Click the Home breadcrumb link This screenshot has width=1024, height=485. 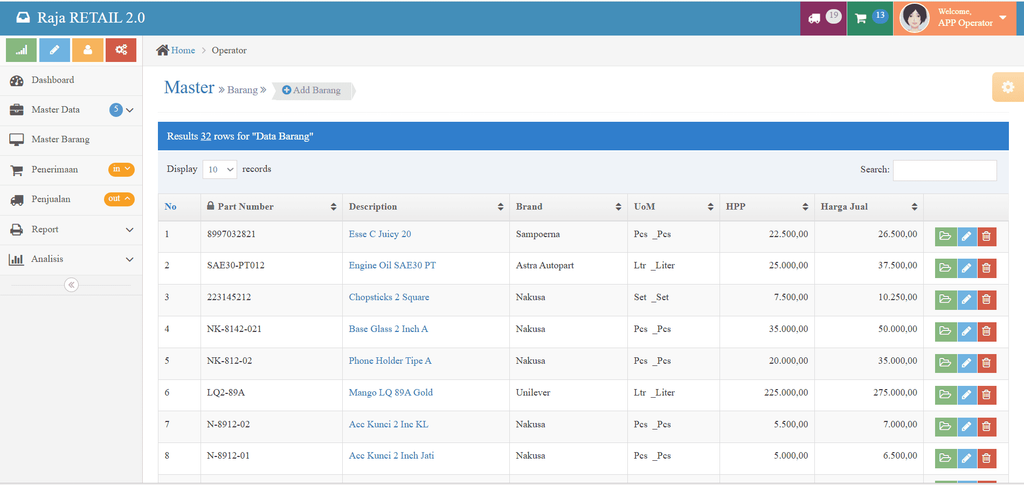(x=183, y=50)
